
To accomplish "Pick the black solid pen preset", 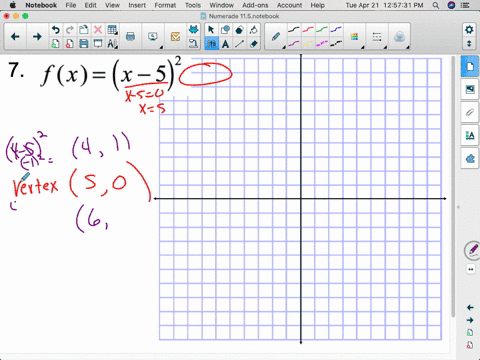I will (294, 30).
